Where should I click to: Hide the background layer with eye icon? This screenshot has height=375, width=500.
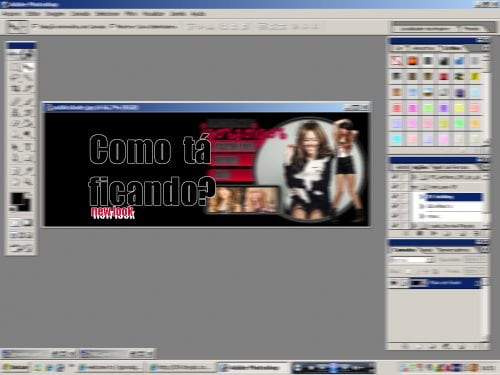pyautogui.click(x=394, y=283)
